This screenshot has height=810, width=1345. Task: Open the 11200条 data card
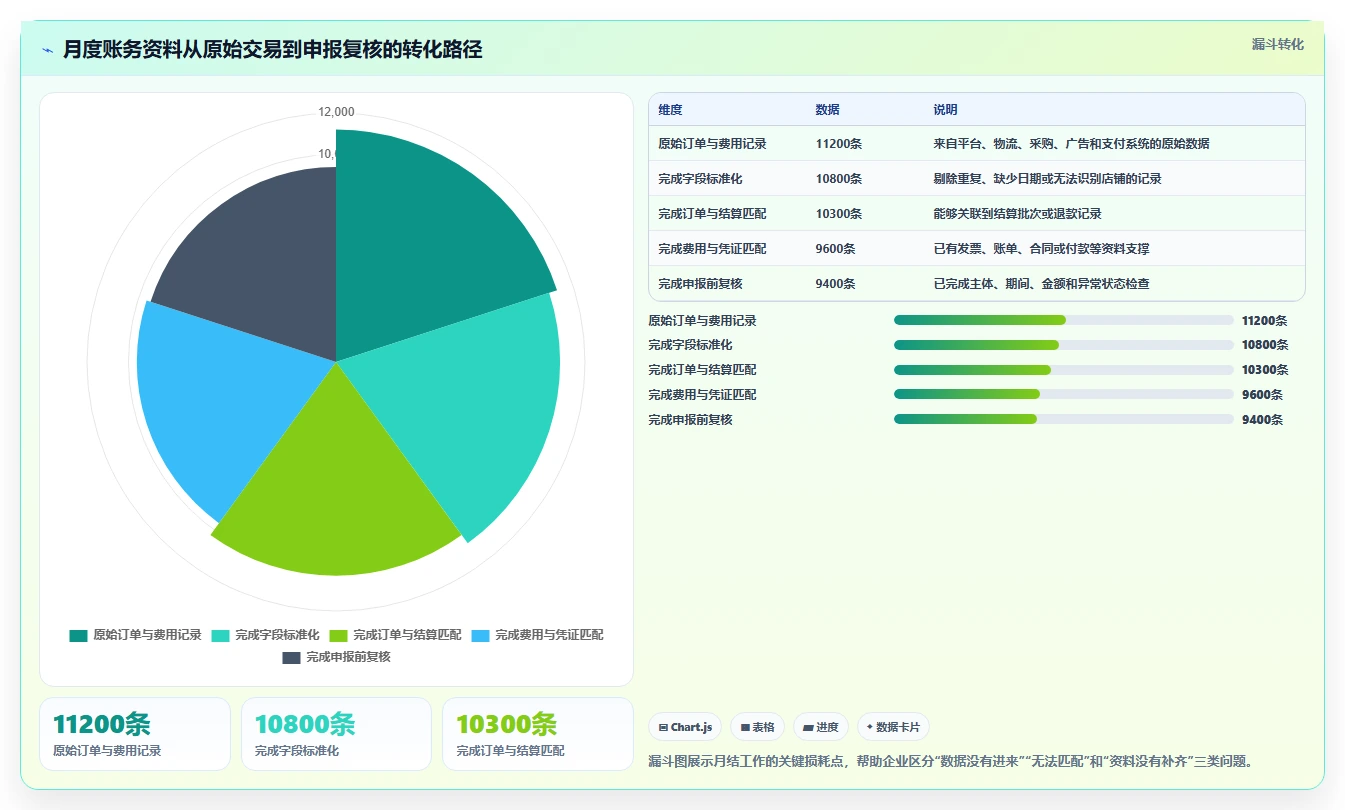point(135,734)
